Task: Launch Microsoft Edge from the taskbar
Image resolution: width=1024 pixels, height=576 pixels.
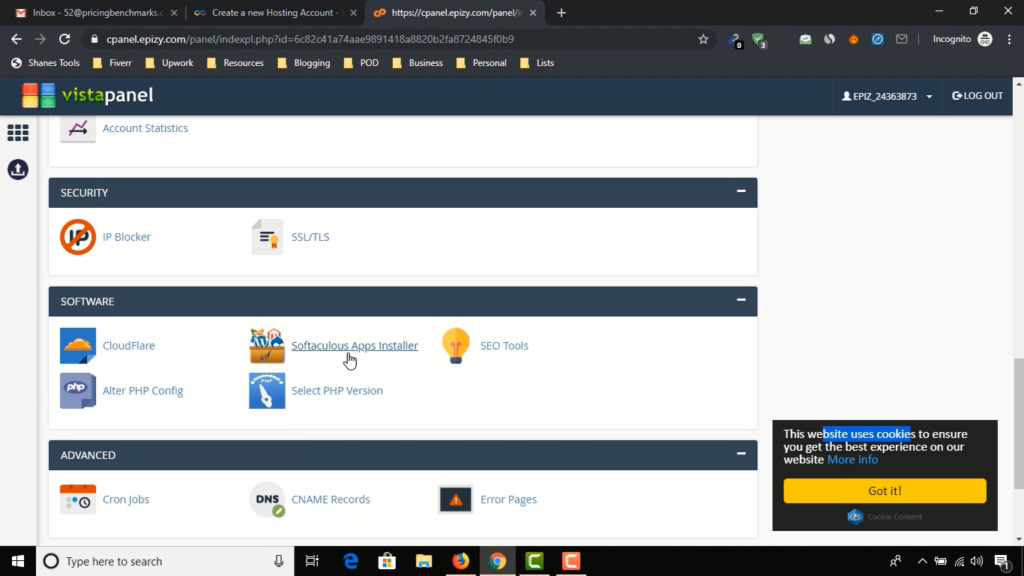Action: (351, 561)
